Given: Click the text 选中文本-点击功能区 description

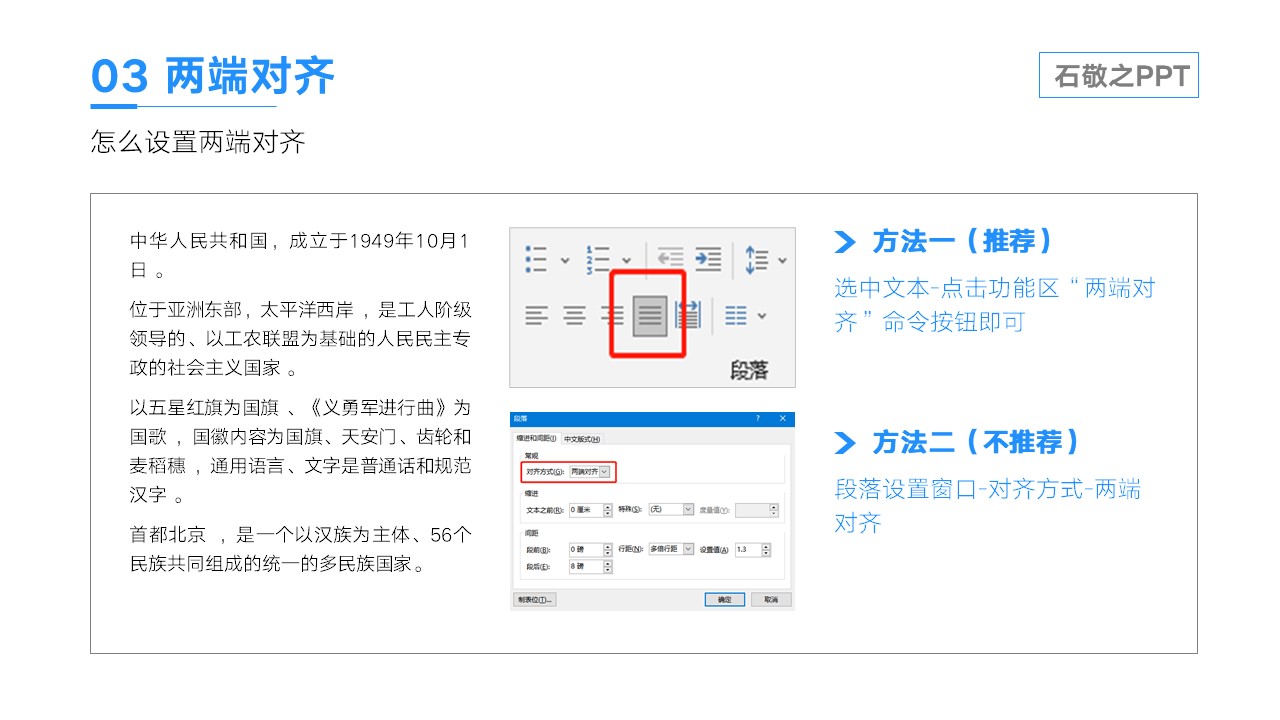Looking at the screenshot, I should (995, 305).
